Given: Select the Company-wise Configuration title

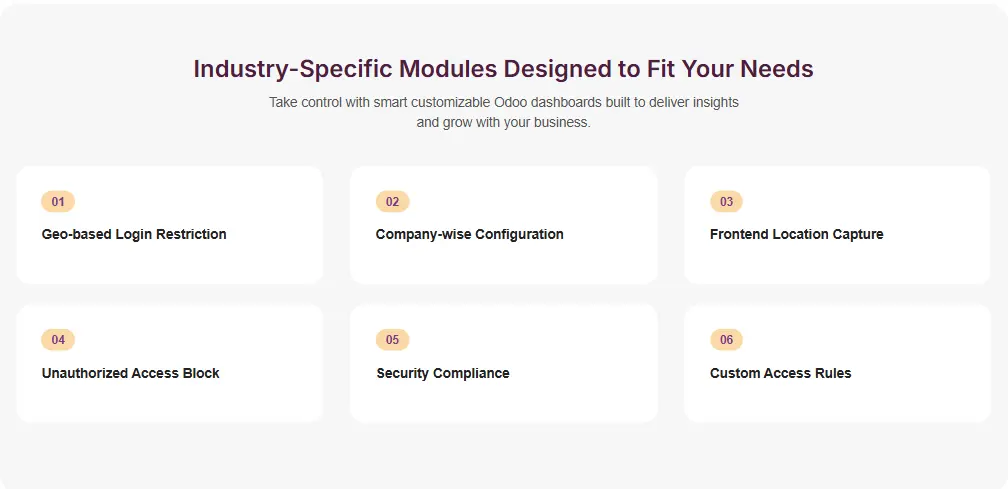Looking at the screenshot, I should click(469, 234).
